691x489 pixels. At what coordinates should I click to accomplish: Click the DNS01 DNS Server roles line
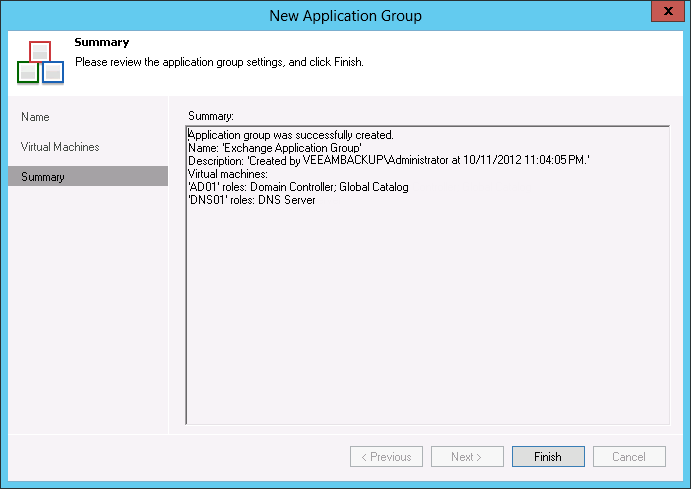coord(252,200)
